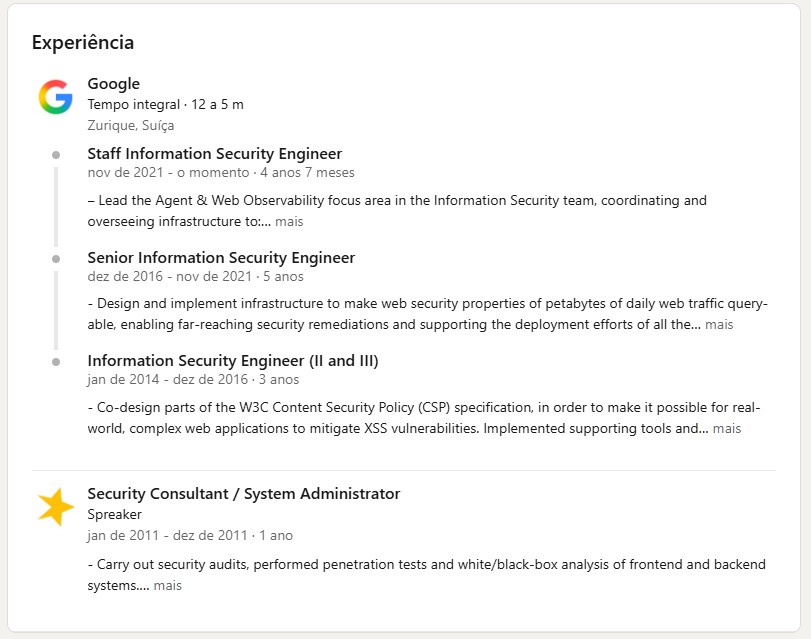Click the Experiência section heading
Image resolution: width=811 pixels, height=639 pixels.
click(83, 42)
